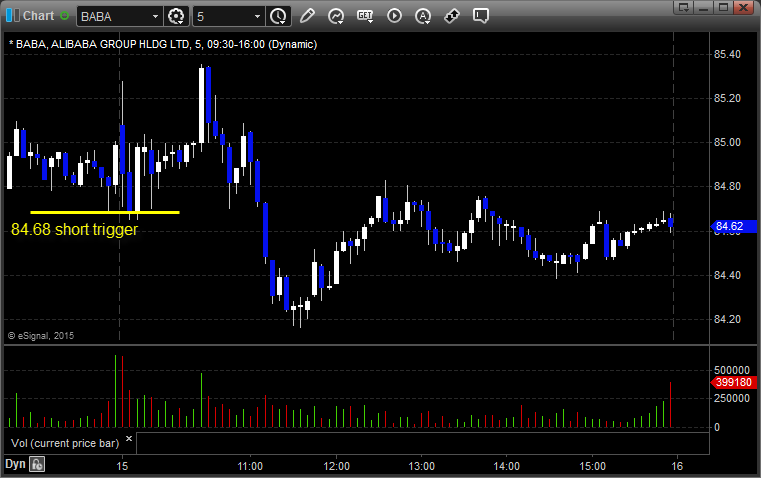
Task: Click the window pop-out menu button
Action: coord(684,7)
